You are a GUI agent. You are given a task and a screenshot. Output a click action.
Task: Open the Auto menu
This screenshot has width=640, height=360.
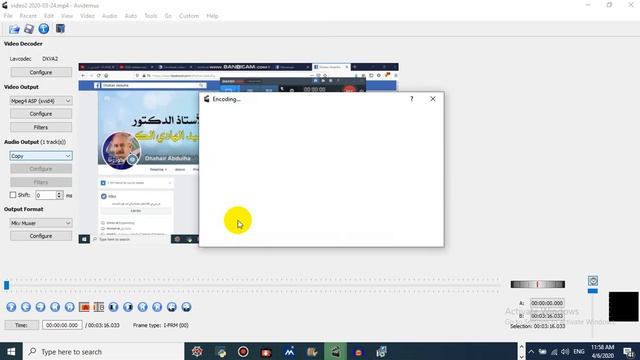point(131,16)
